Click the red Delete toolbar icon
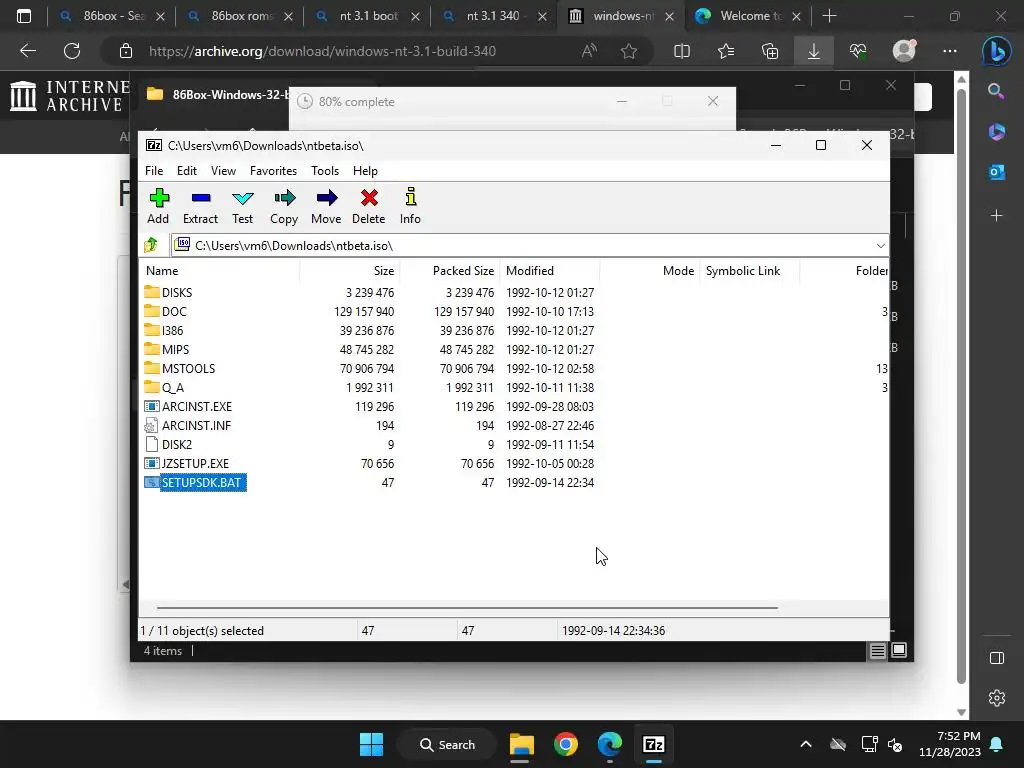Viewport: 1024px width, 768px height. click(x=369, y=206)
